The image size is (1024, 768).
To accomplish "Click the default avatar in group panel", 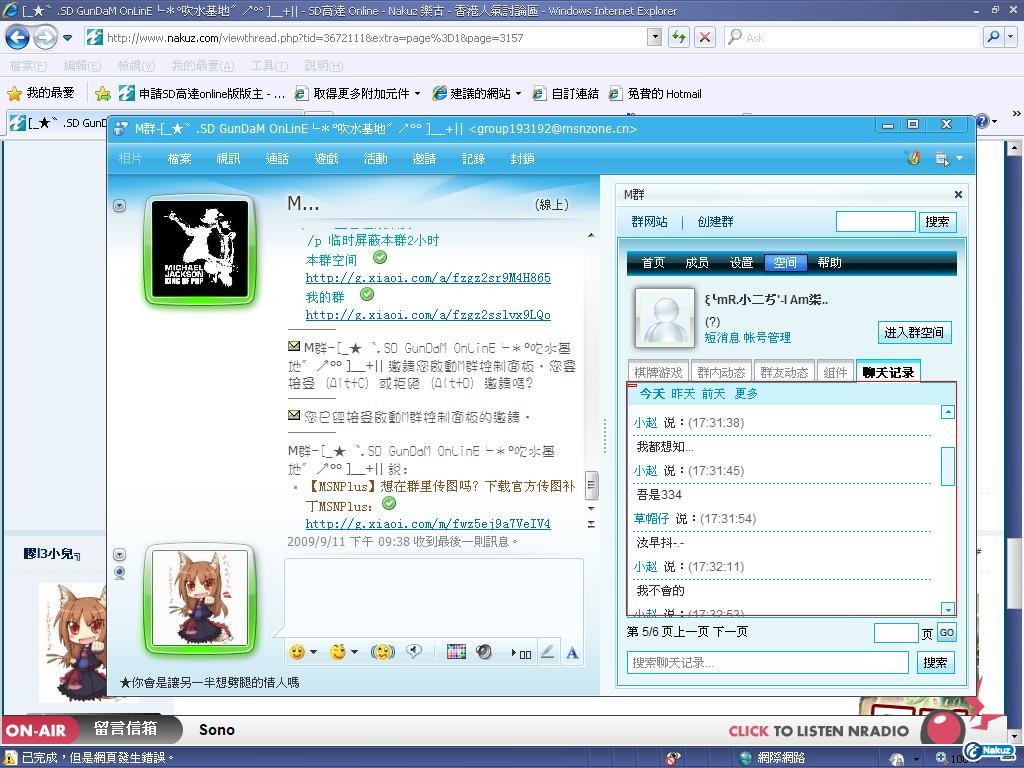I will [x=665, y=318].
